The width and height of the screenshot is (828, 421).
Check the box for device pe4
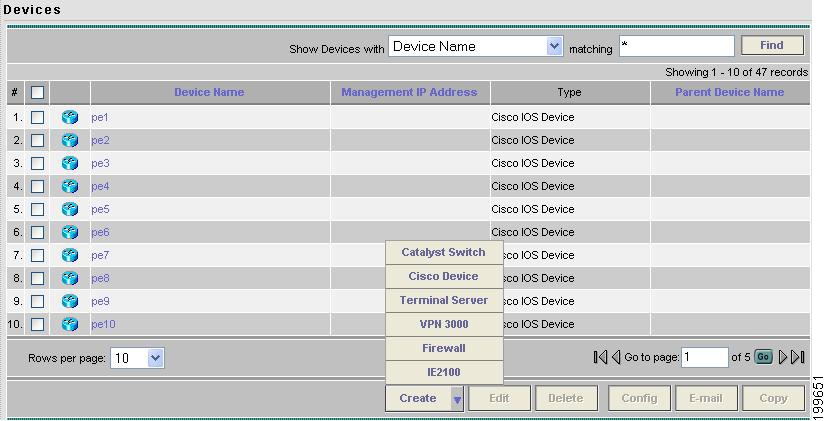point(37,186)
